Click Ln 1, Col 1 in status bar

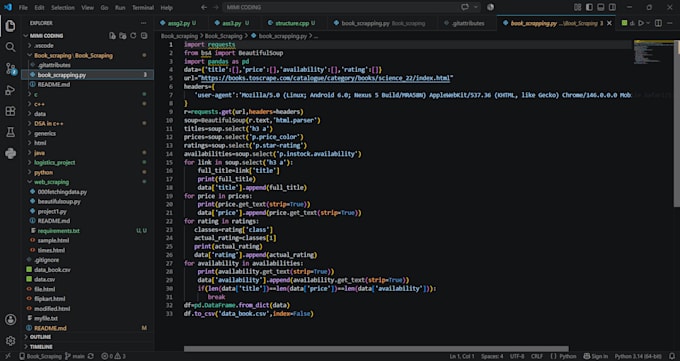(x=462, y=356)
